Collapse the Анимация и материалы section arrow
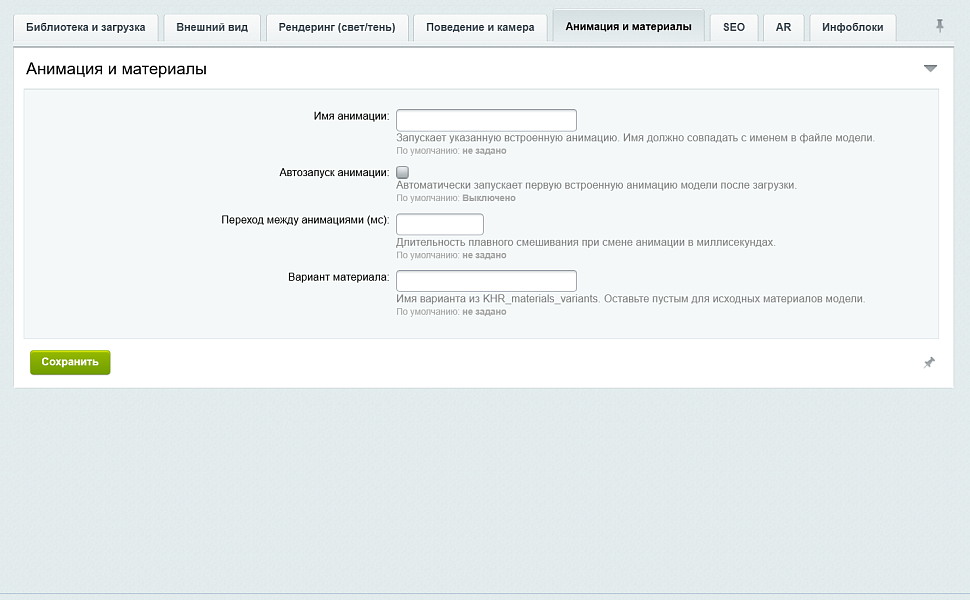970x600 pixels. tap(930, 68)
